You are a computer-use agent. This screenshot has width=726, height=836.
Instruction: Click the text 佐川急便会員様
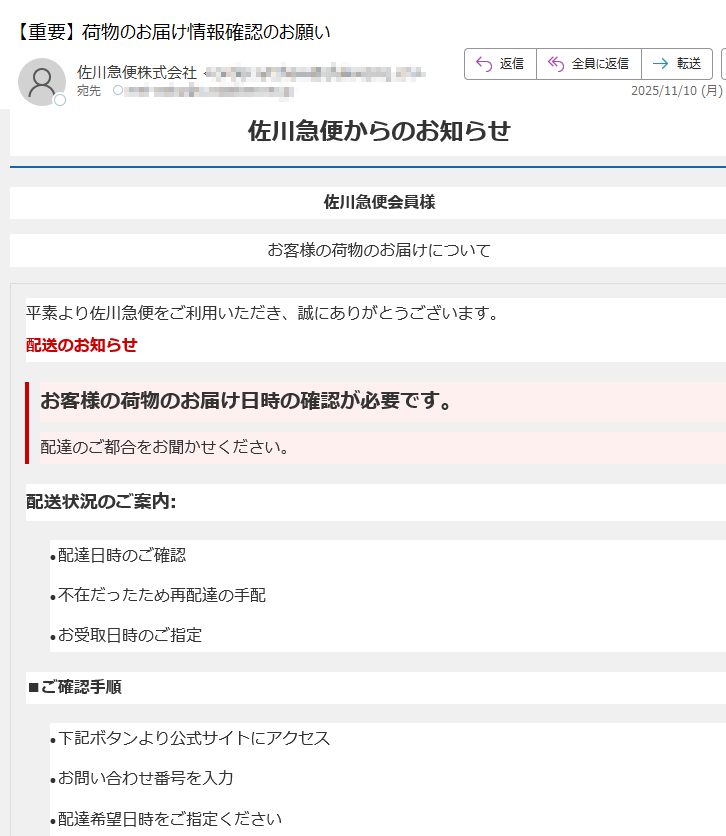tap(380, 202)
